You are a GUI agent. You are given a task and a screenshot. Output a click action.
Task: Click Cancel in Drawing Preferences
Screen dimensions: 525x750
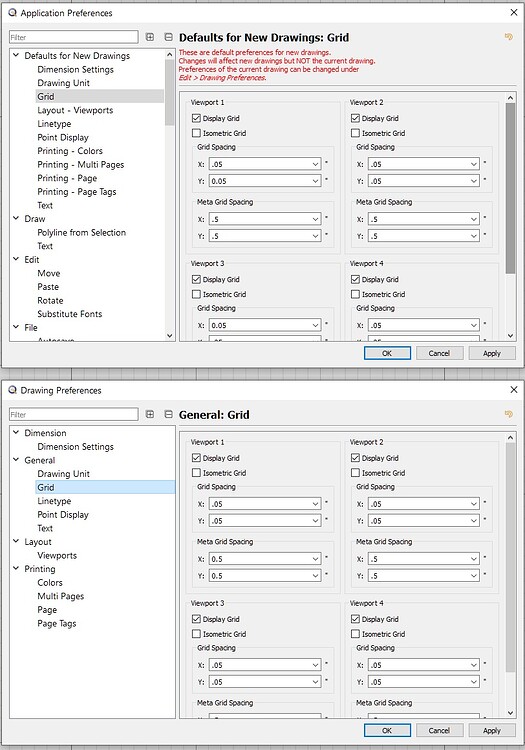(x=439, y=730)
